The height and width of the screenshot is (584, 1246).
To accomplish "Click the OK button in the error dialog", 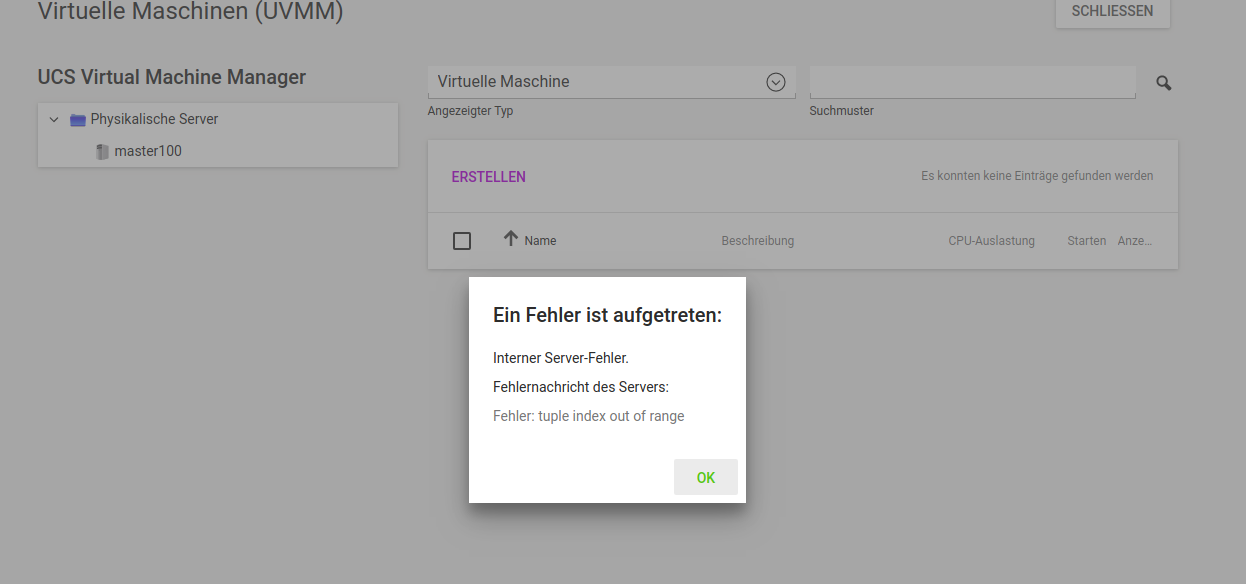I will (x=705, y=477).
